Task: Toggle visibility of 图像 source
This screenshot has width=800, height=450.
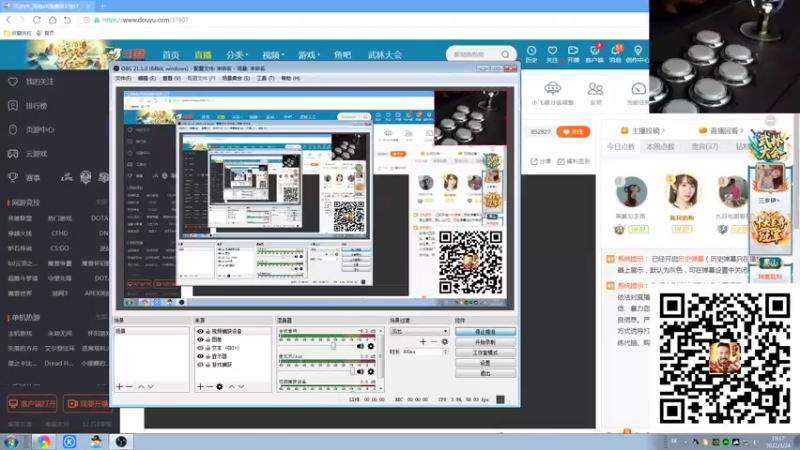Action: point(200,339)
